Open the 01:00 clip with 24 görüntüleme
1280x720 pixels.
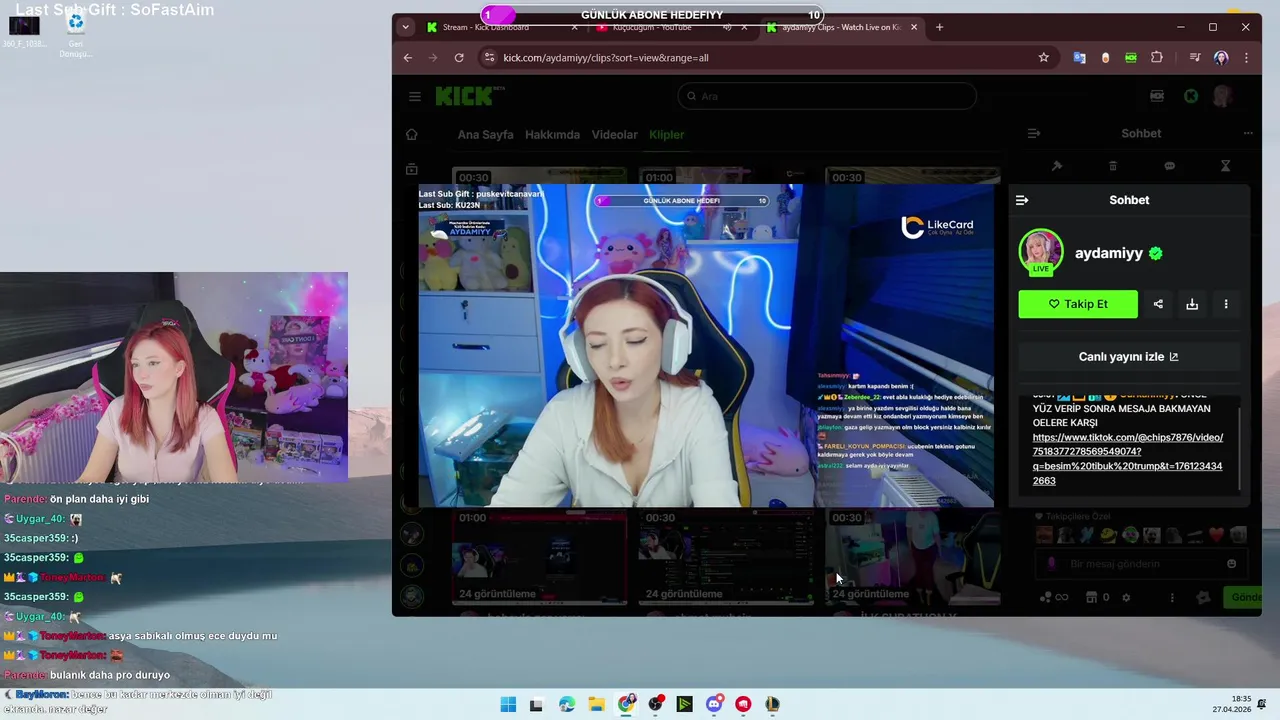click(x=539, y=557)
